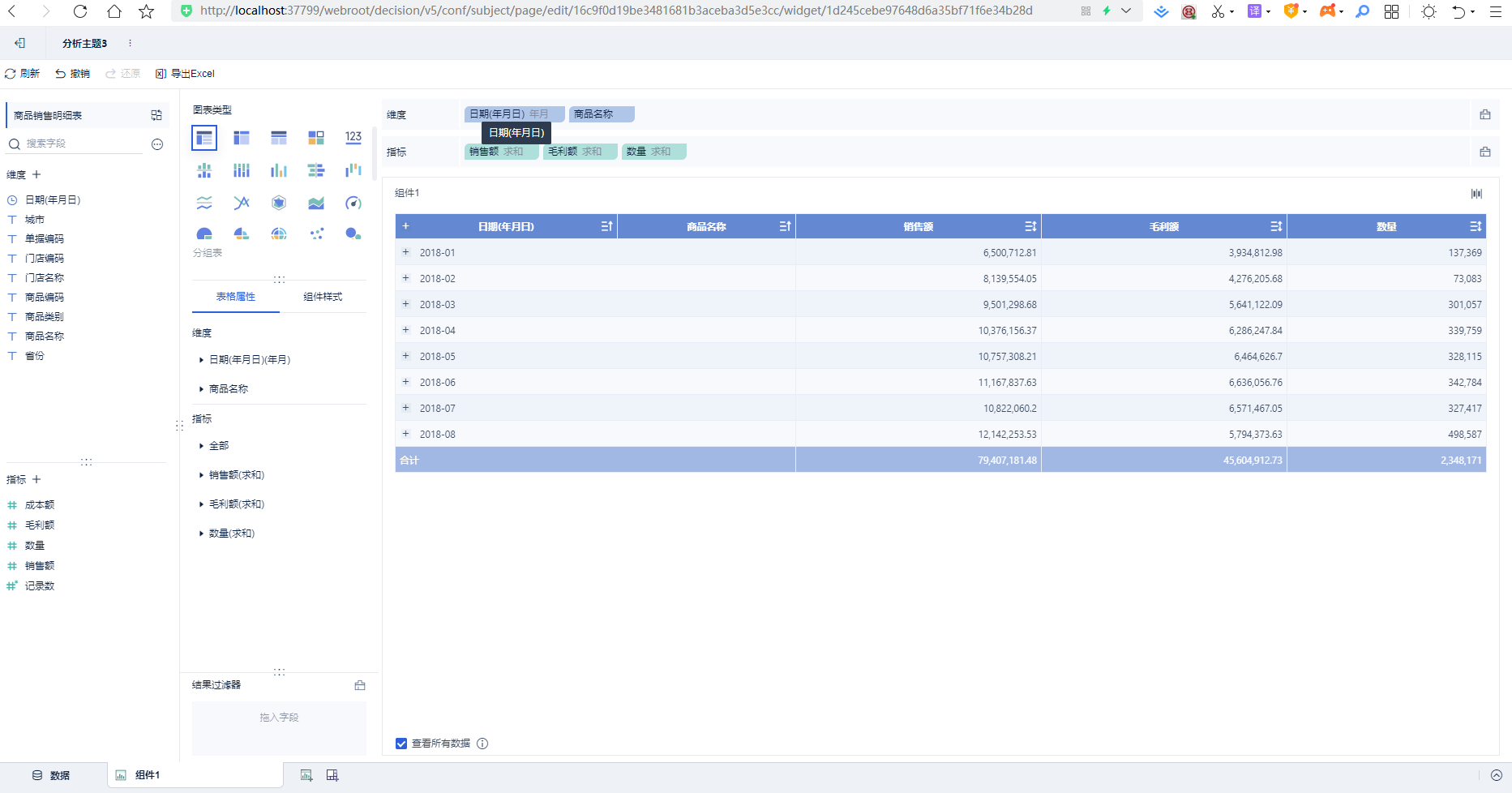1512x793 pixels.
Task: Sort the 毛利额 column
Action: [x=1276, y=226]
